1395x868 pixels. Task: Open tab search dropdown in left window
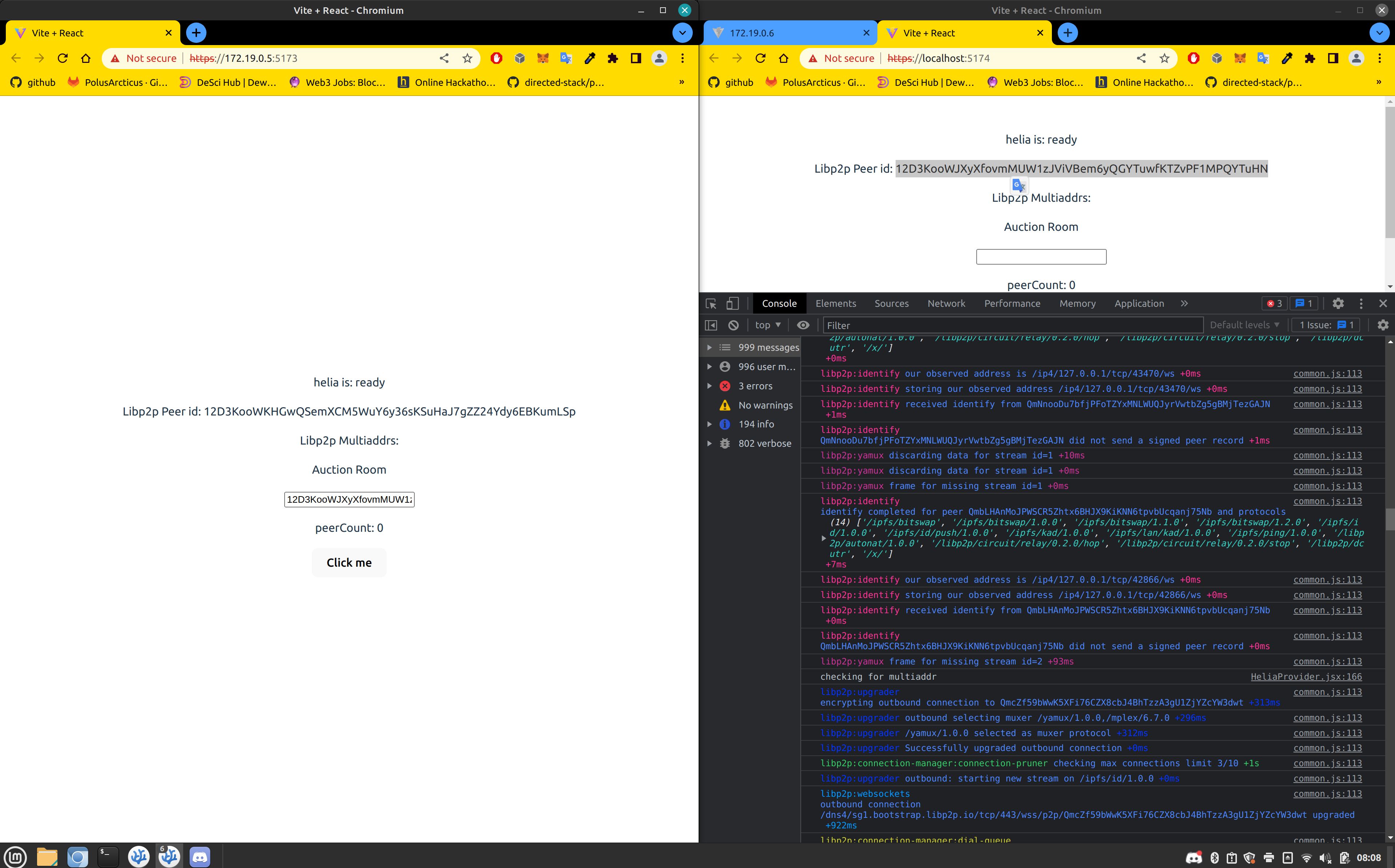point(683,33)
